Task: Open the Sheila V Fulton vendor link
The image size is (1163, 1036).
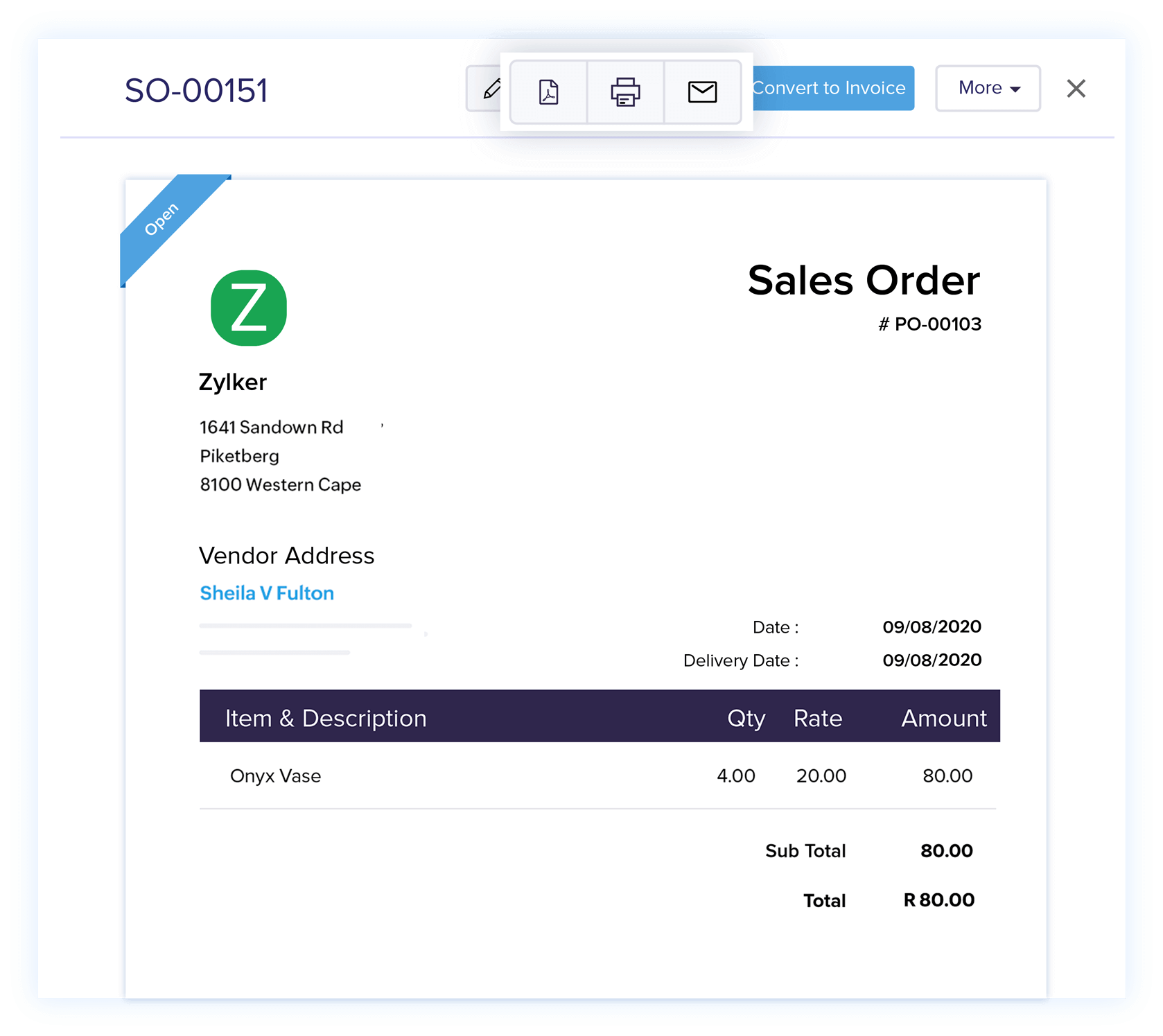Action: click(x=267, y=593)
